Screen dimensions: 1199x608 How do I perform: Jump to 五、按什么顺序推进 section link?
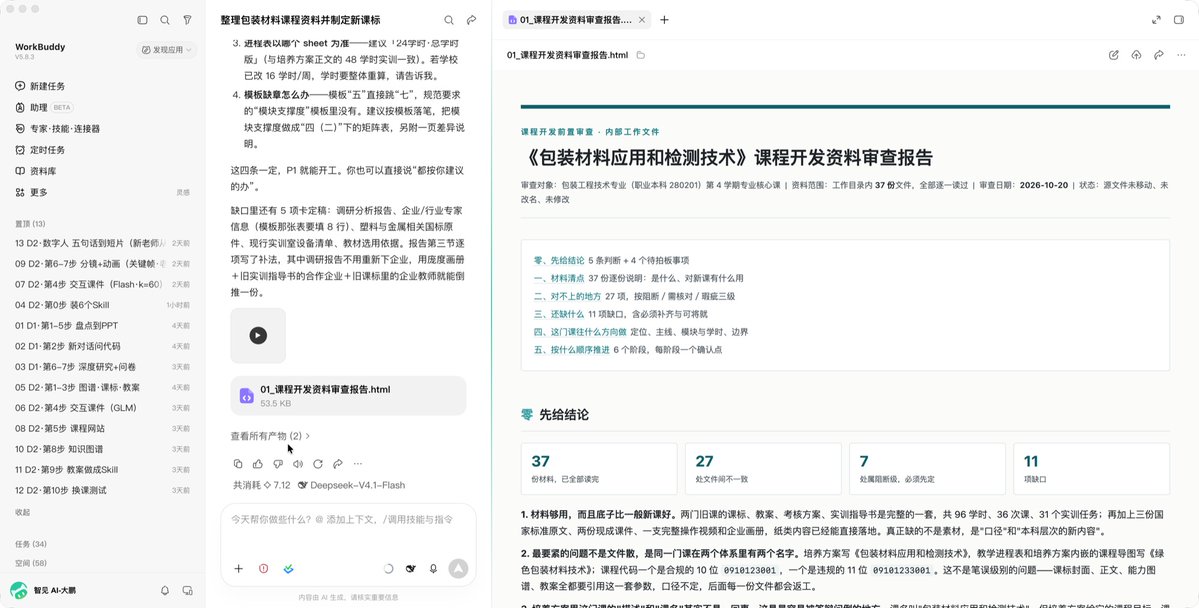pyautogui.click(x=572, y=350)
